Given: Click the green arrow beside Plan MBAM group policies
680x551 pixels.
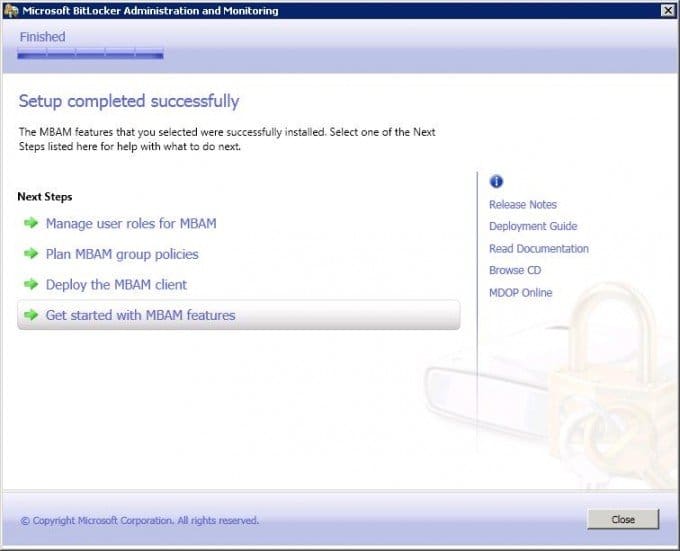Looking at the screenshot, I should tap(31, 254).
